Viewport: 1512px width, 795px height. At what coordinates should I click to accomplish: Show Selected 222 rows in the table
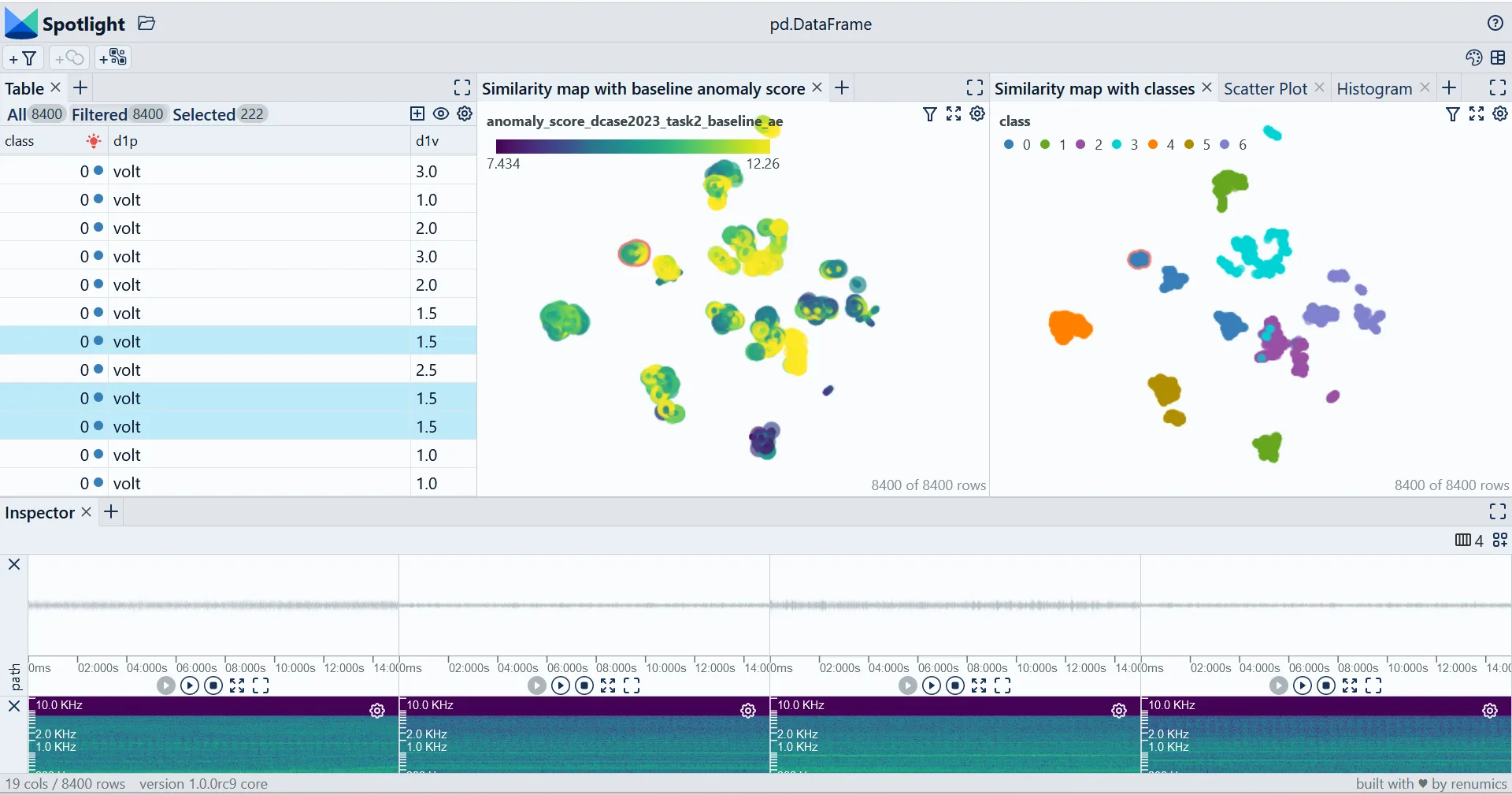pyautogui.click(x=219, y=114)
